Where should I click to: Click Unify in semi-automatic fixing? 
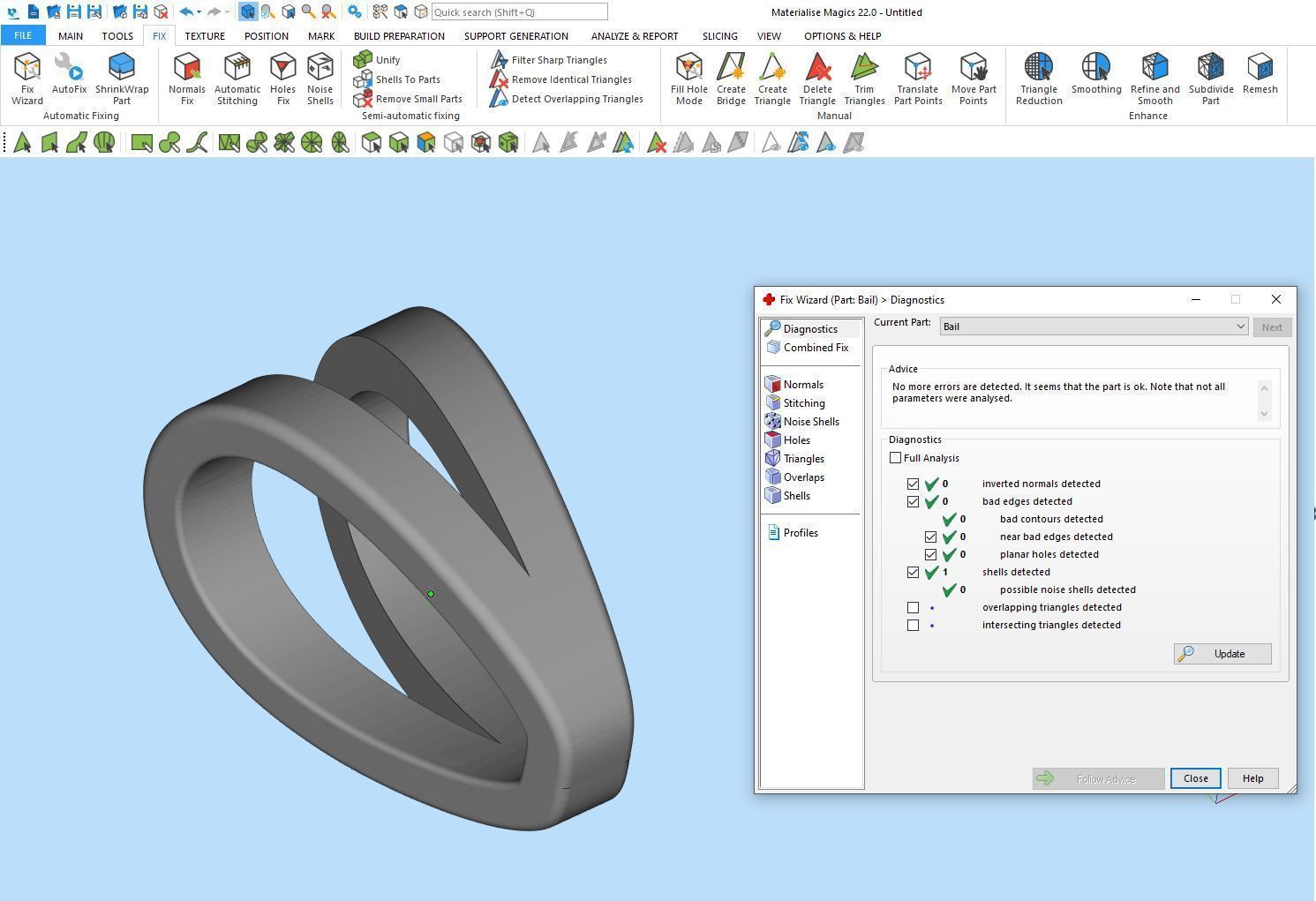pos(377,60)
